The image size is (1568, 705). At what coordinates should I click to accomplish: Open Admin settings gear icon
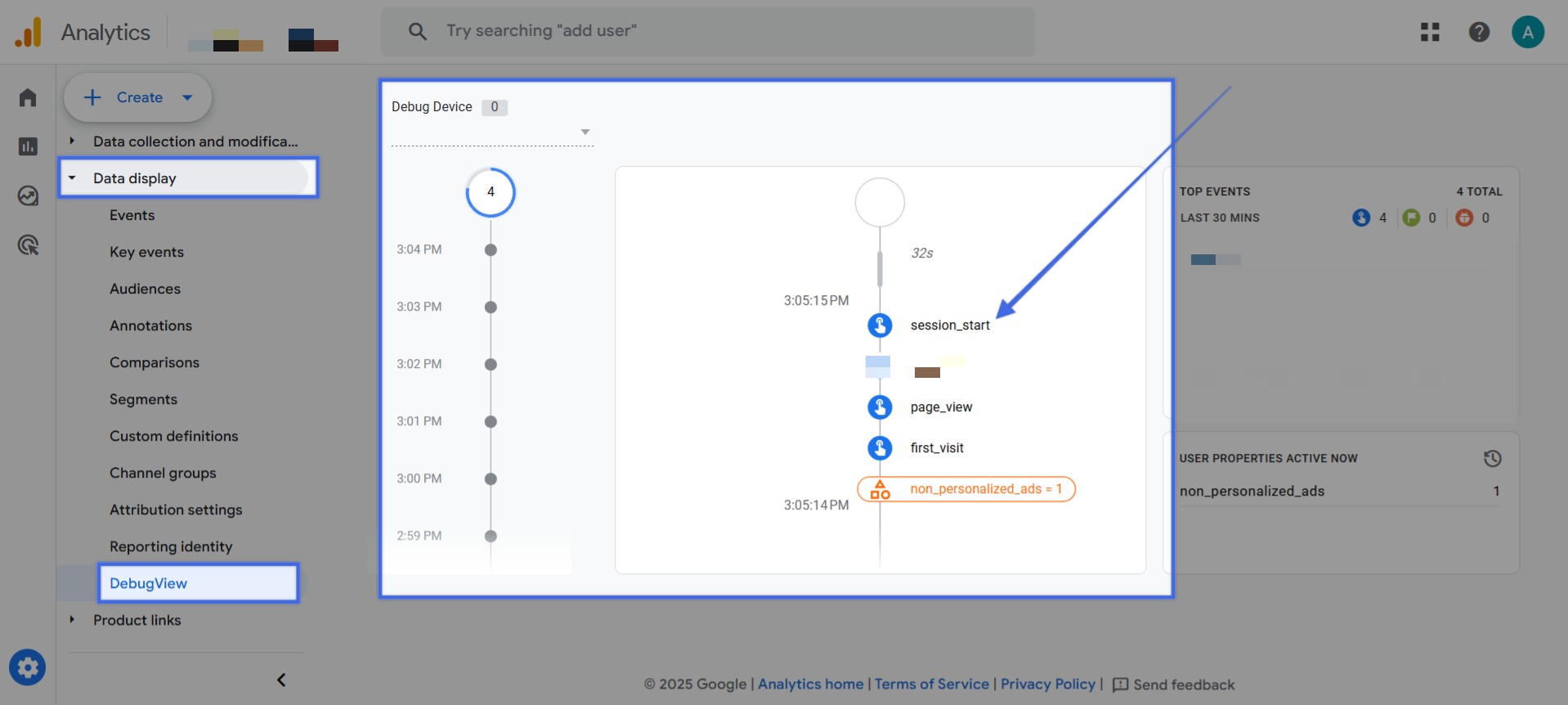pyautogui.click(x=28, y=667)
